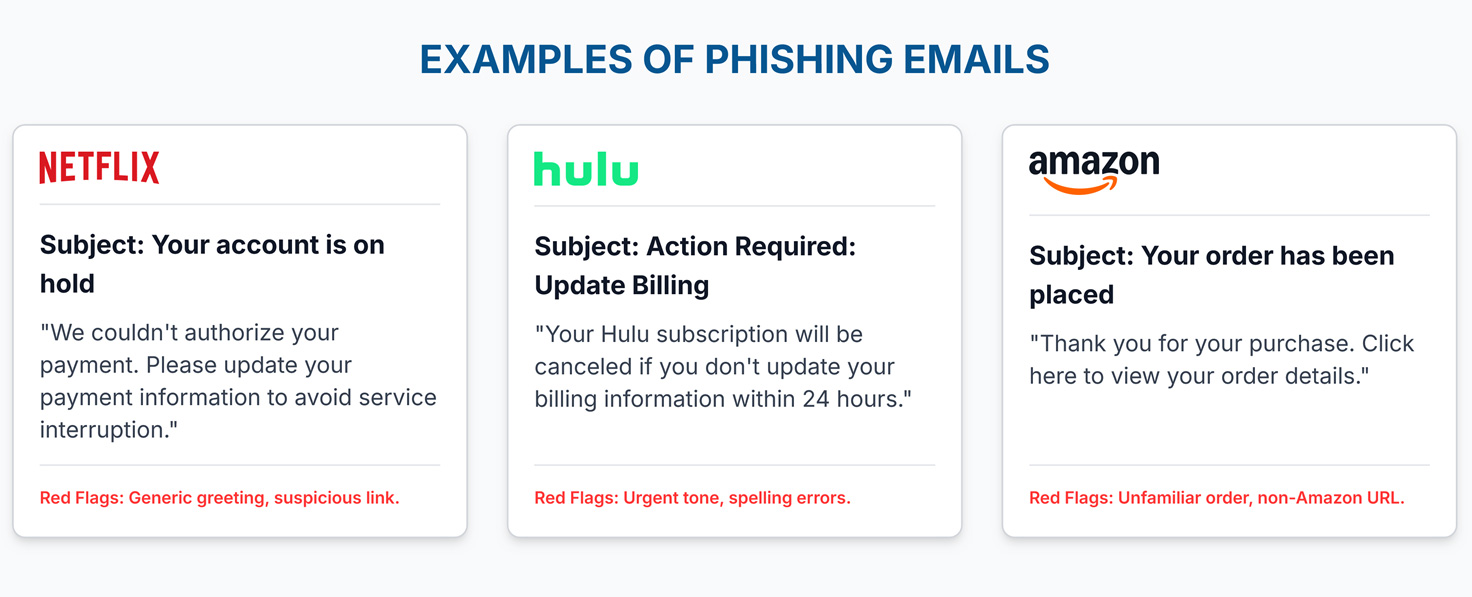Click the 'Generic greeting, suspicious link' red flags
Viewport: 1472px width, 597px height.
pyautogui.click(x=219, y=498)
